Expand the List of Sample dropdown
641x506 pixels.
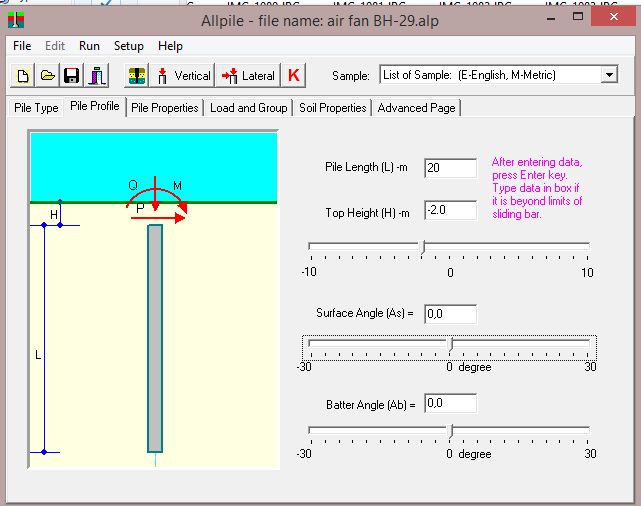(x=609, y=75)
